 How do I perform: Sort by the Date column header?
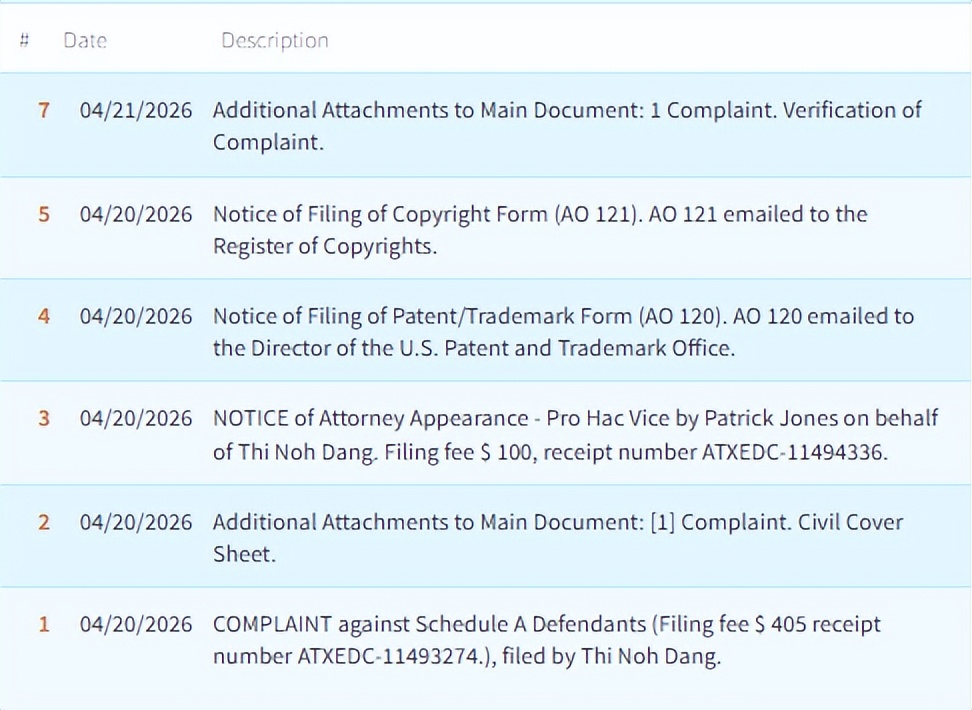click(x=85, y=41)
